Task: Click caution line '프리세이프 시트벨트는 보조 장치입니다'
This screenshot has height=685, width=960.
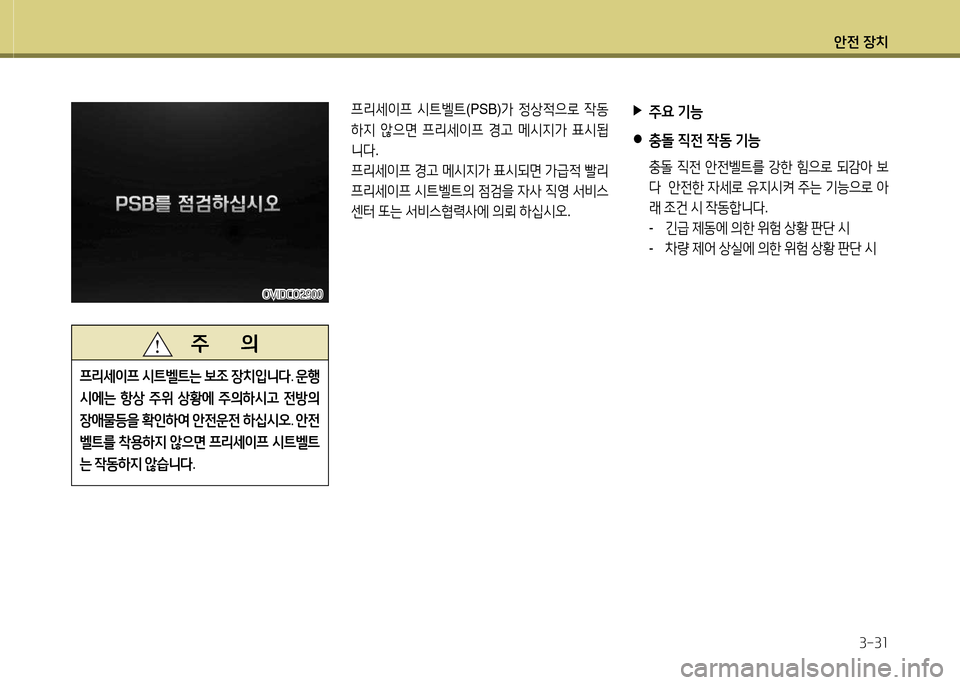Action: pyautogui.click(x=186, y=376)
